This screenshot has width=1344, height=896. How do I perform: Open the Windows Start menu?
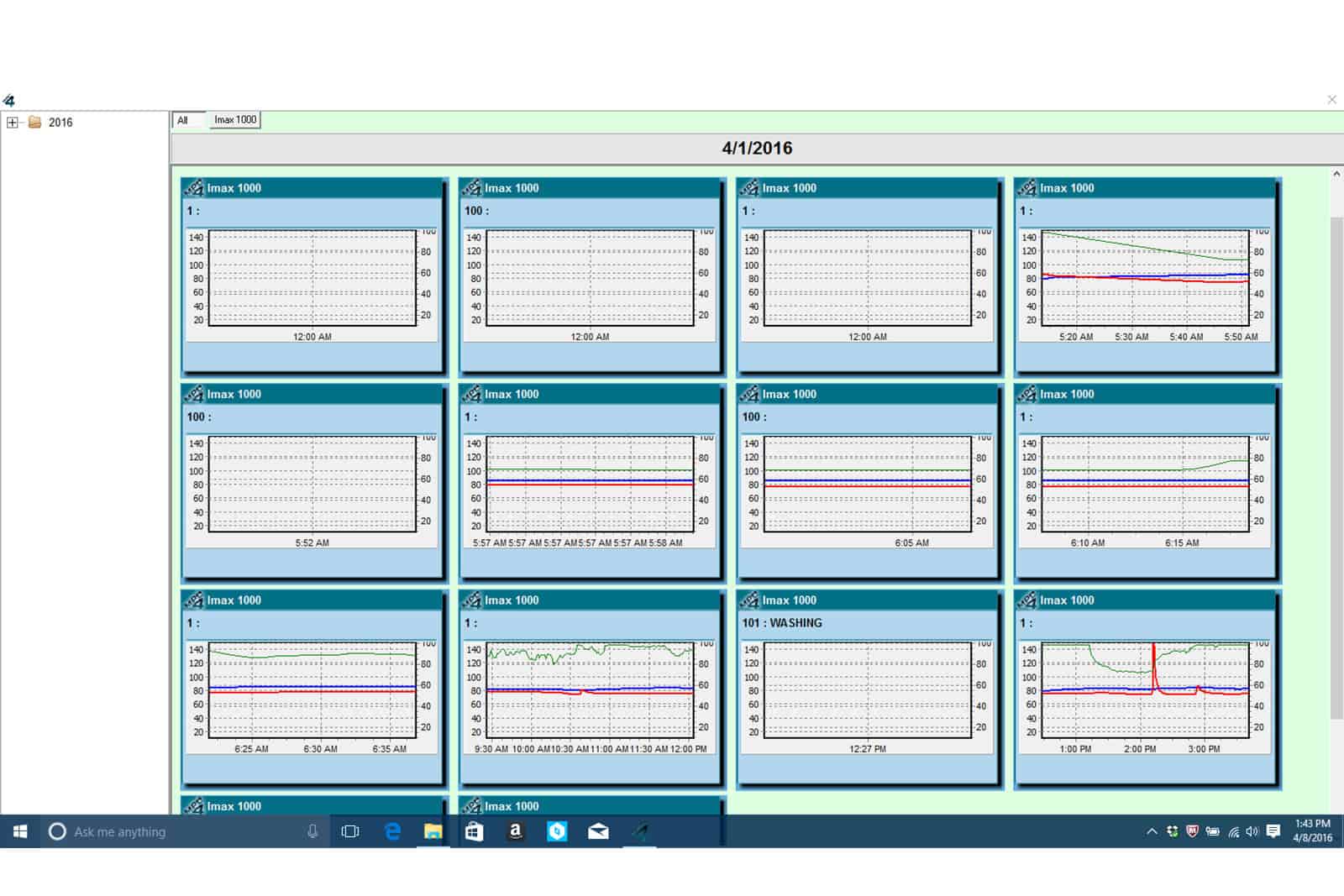click(x=20, y=831)
